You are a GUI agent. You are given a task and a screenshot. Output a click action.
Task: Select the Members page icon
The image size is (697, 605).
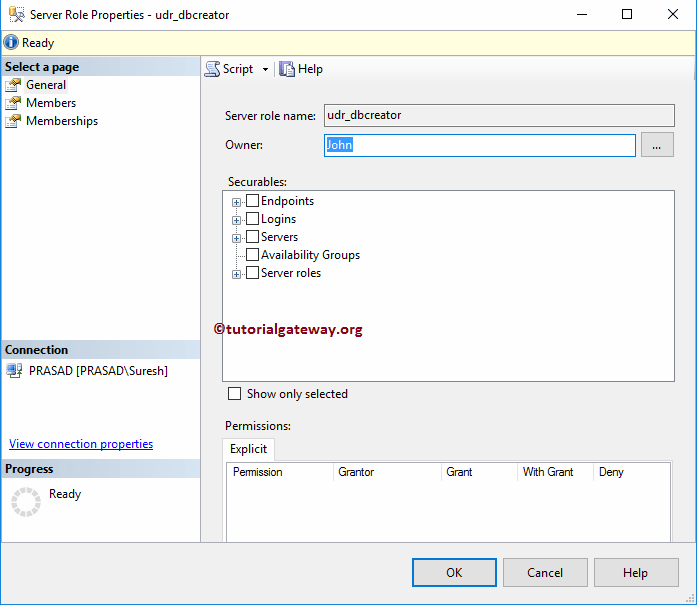click(x=13, y=103)
